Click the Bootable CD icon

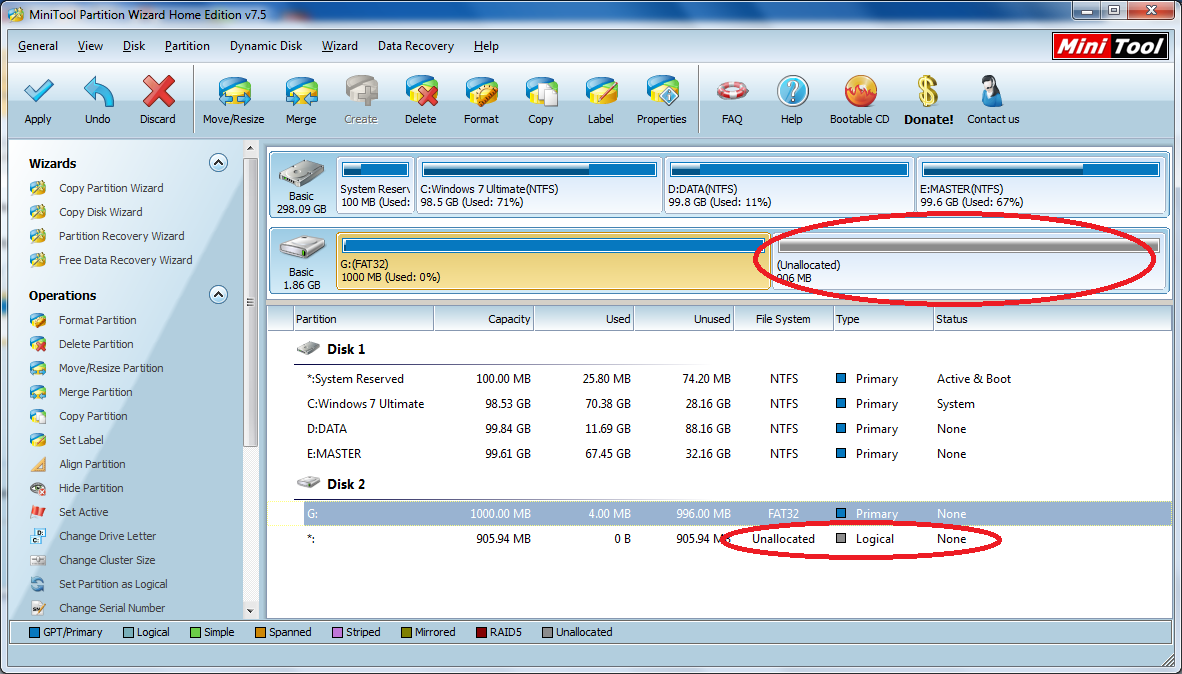(x=860, y=91)
